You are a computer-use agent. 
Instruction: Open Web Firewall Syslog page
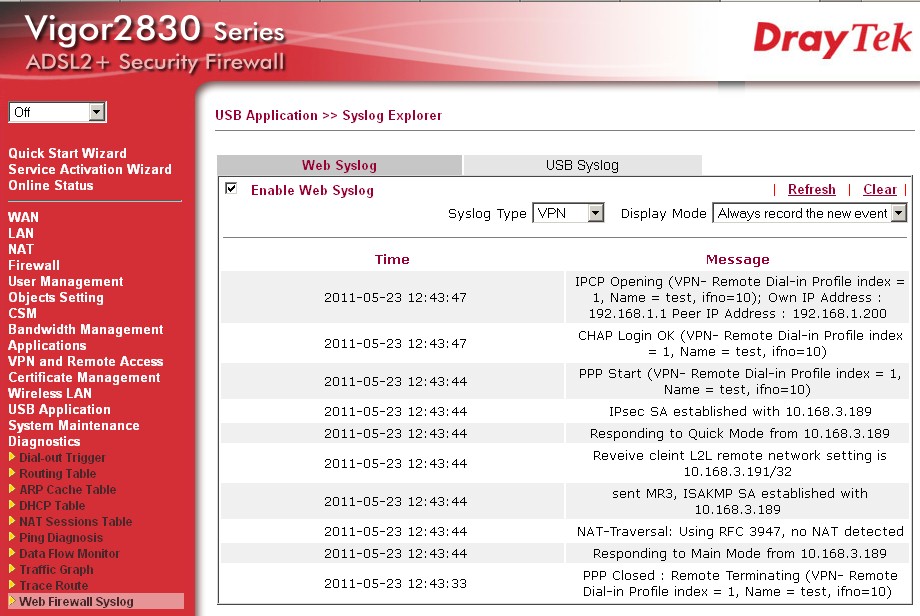tap(76, 601)
